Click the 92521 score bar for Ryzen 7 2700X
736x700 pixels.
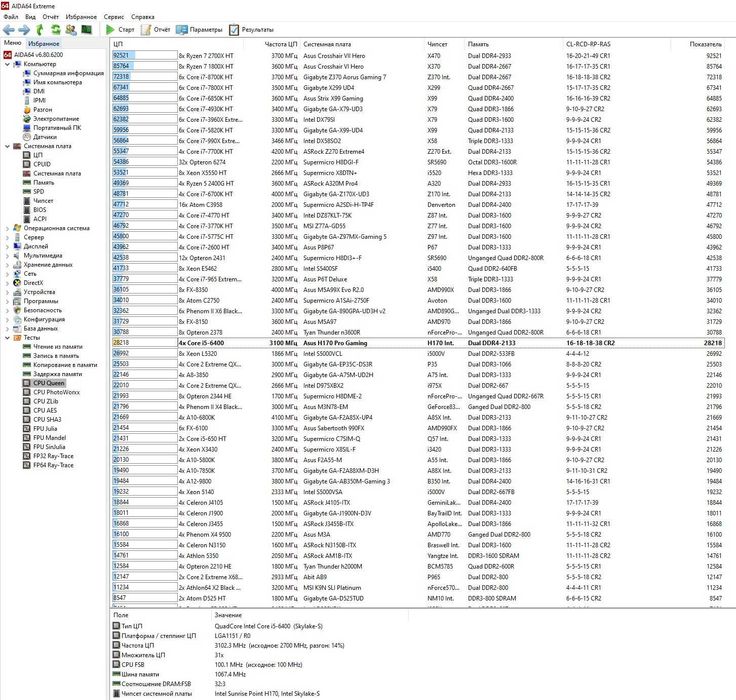tap(145, 55)
